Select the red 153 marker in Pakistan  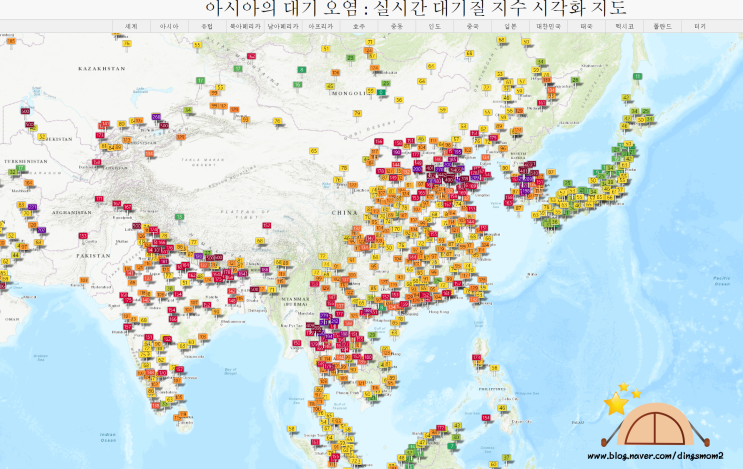pos(83,235)
